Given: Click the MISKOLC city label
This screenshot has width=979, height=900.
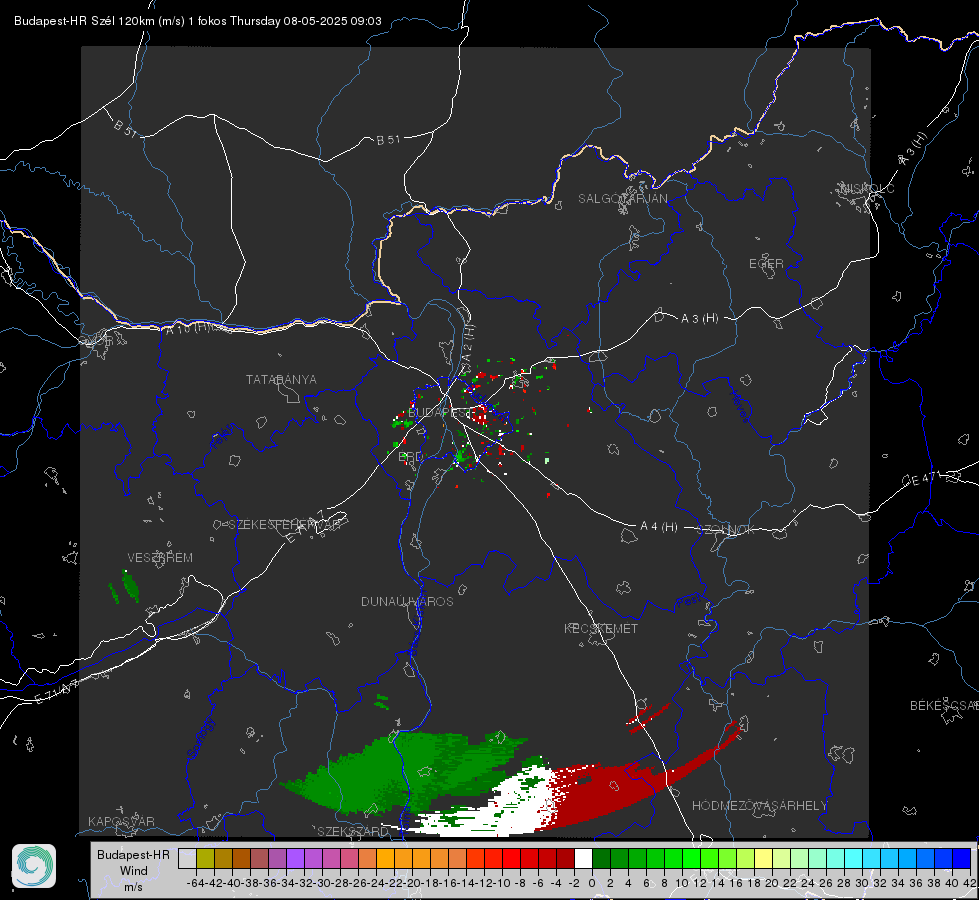Looking at the screenshot, I should (867, 188).
